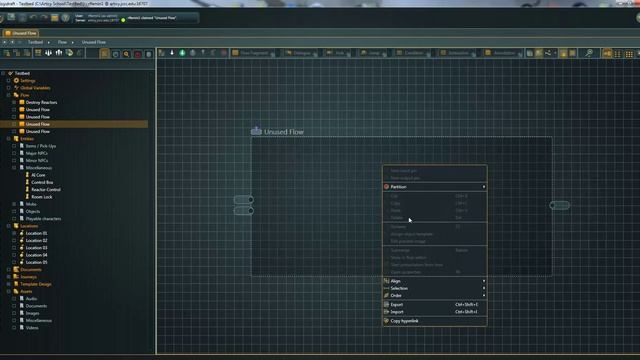The width and height of the screenshot is (640, 360).
Task: Select Playable characters folder
Action: coord(43,219)
